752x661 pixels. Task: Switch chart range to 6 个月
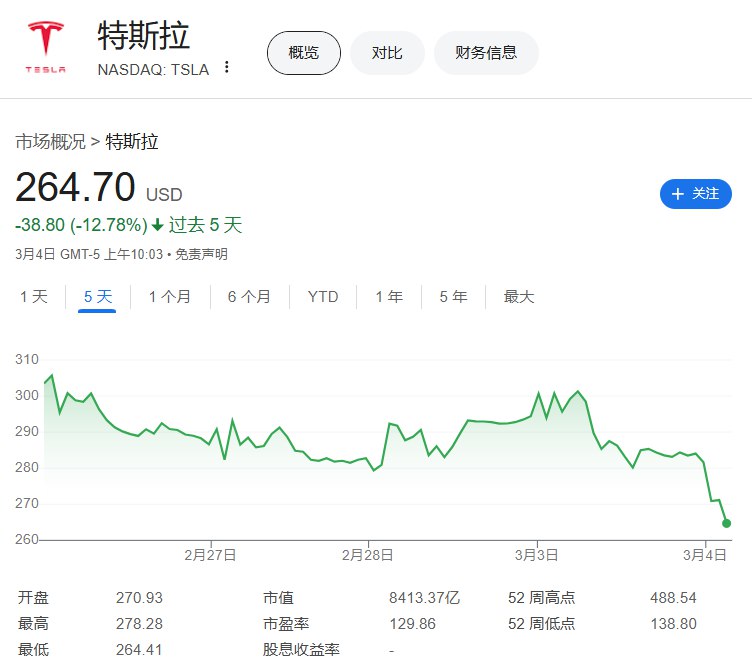(249, 297)
